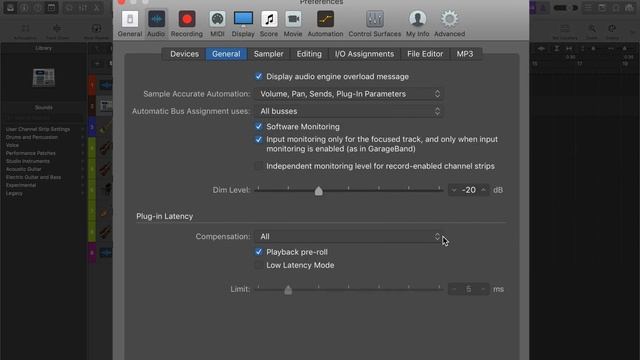
Task: Toggle the Software Monitoring checkbox
Action: (x=259, y=127)
